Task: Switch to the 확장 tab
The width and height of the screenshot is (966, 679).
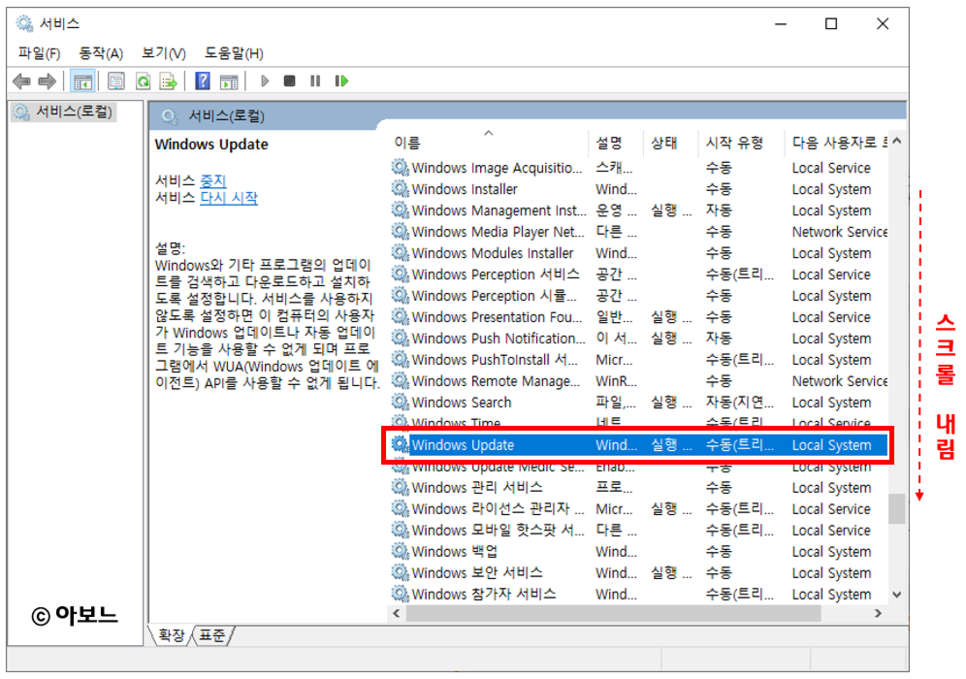Action: 171,635
